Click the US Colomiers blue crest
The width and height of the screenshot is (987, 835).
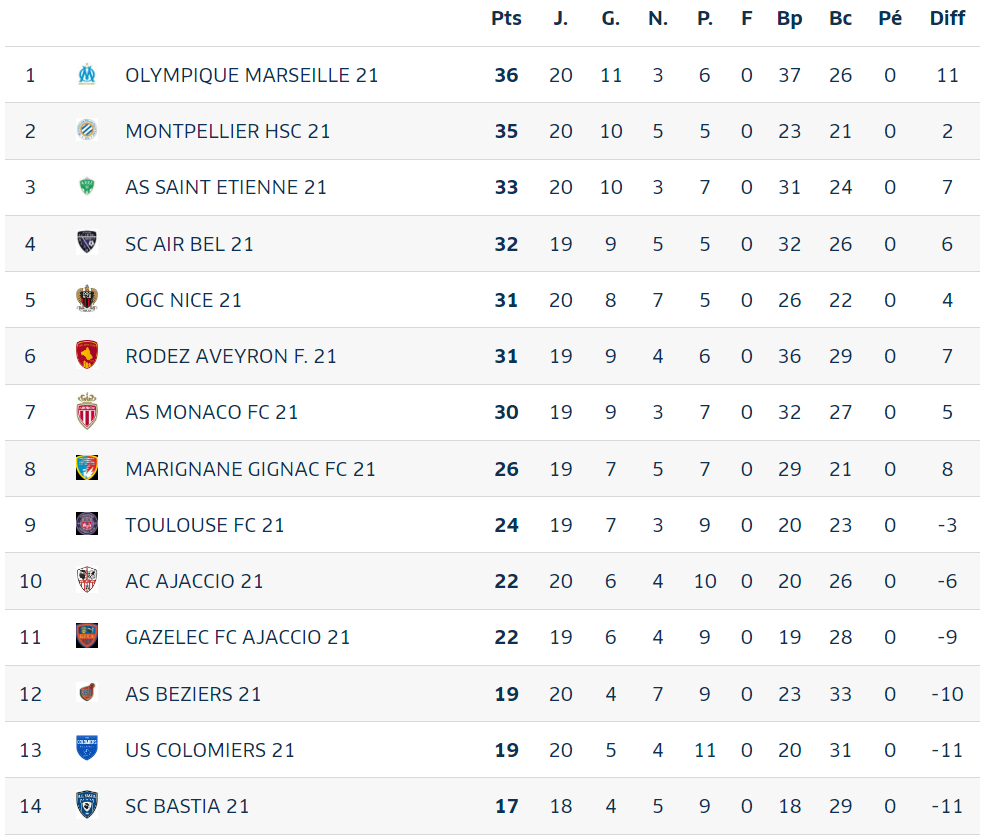[87, 749]
